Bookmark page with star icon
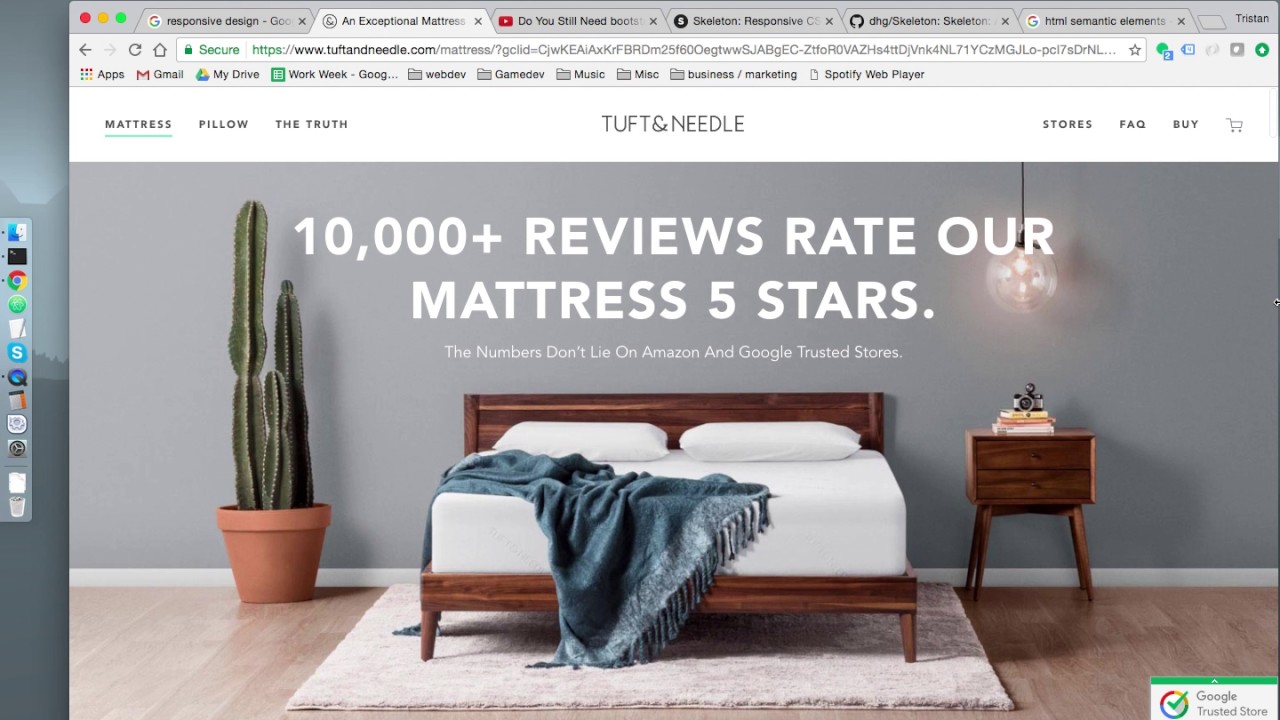 (x=1135, y=50)
